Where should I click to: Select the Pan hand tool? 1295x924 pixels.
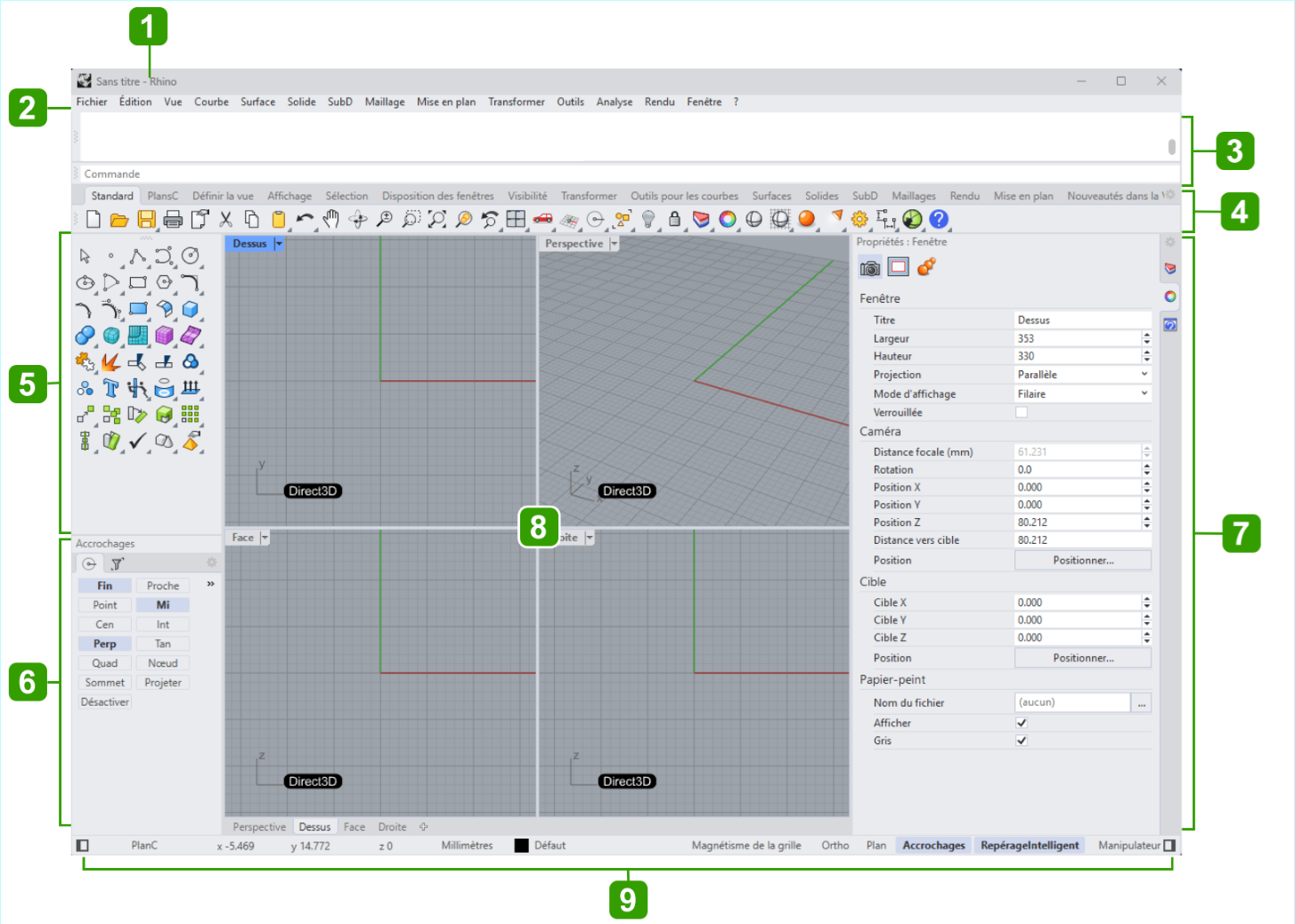click(331, 219)
